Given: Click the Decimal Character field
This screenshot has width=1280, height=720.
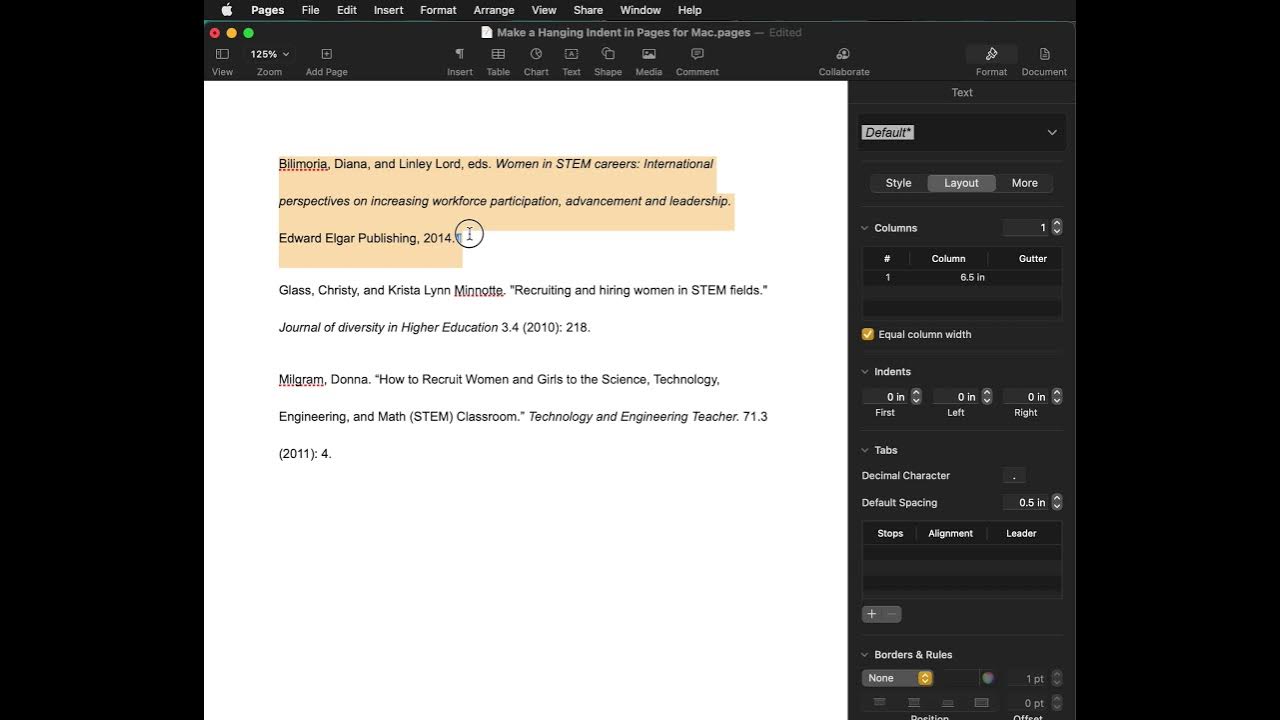Looking at the screenshot, I should 1014,476.
